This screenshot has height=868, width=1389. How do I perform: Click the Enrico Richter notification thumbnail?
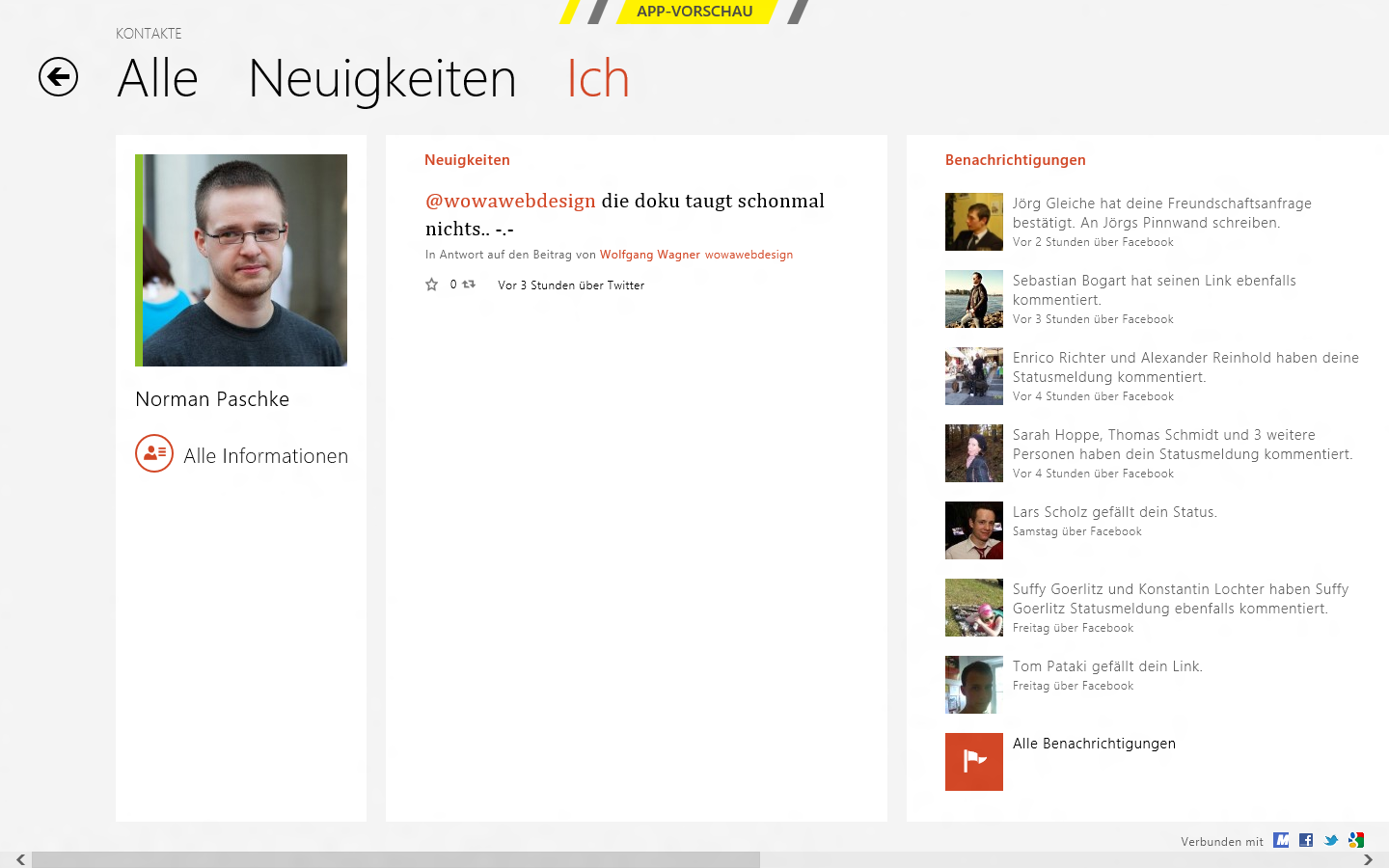(x=974, y=376)
